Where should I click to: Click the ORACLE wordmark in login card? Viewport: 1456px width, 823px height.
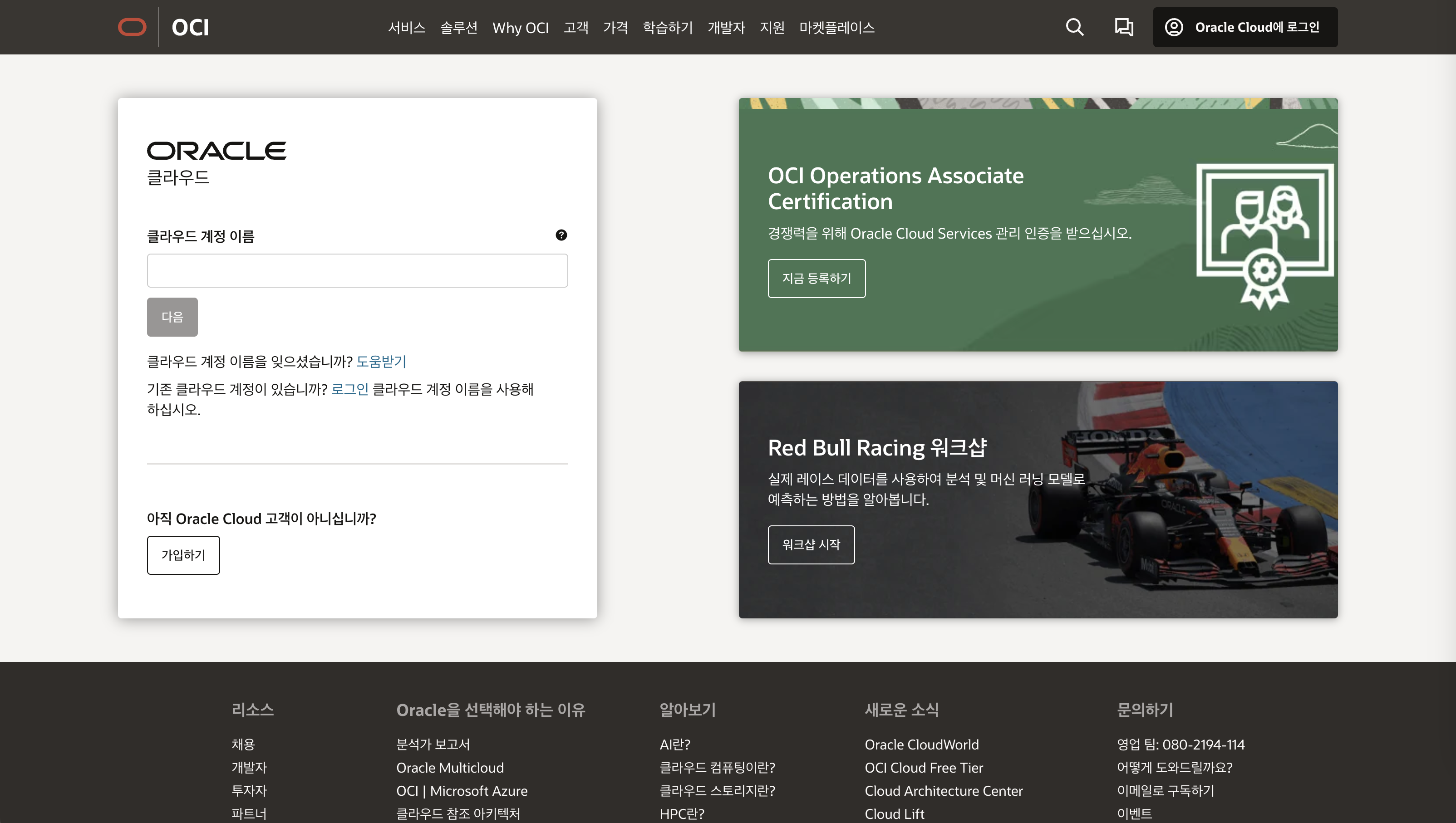216,151
